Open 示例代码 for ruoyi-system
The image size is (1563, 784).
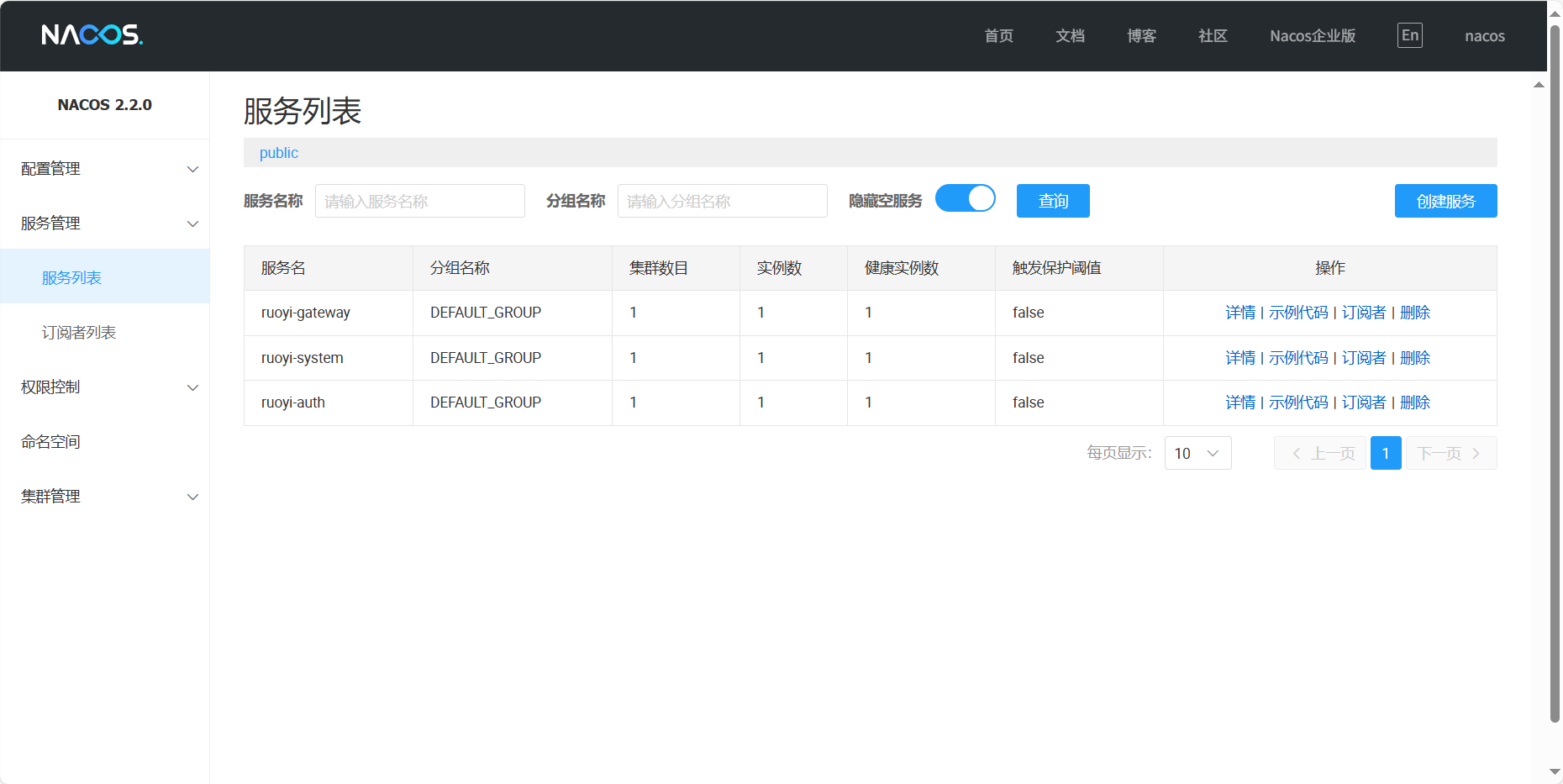click(1298, 358)
